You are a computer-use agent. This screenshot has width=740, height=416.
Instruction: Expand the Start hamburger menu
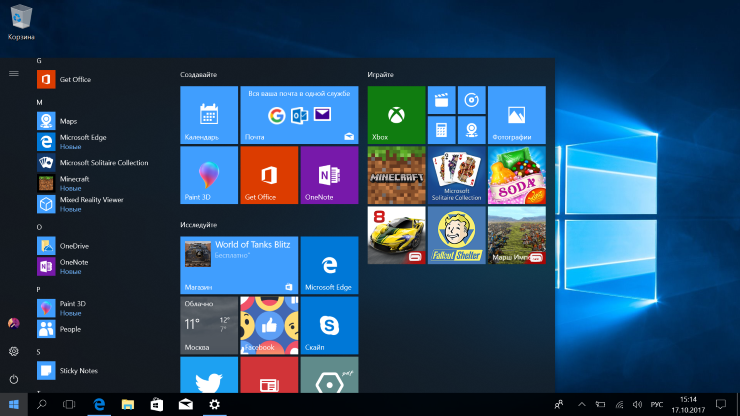pos(14,73)
